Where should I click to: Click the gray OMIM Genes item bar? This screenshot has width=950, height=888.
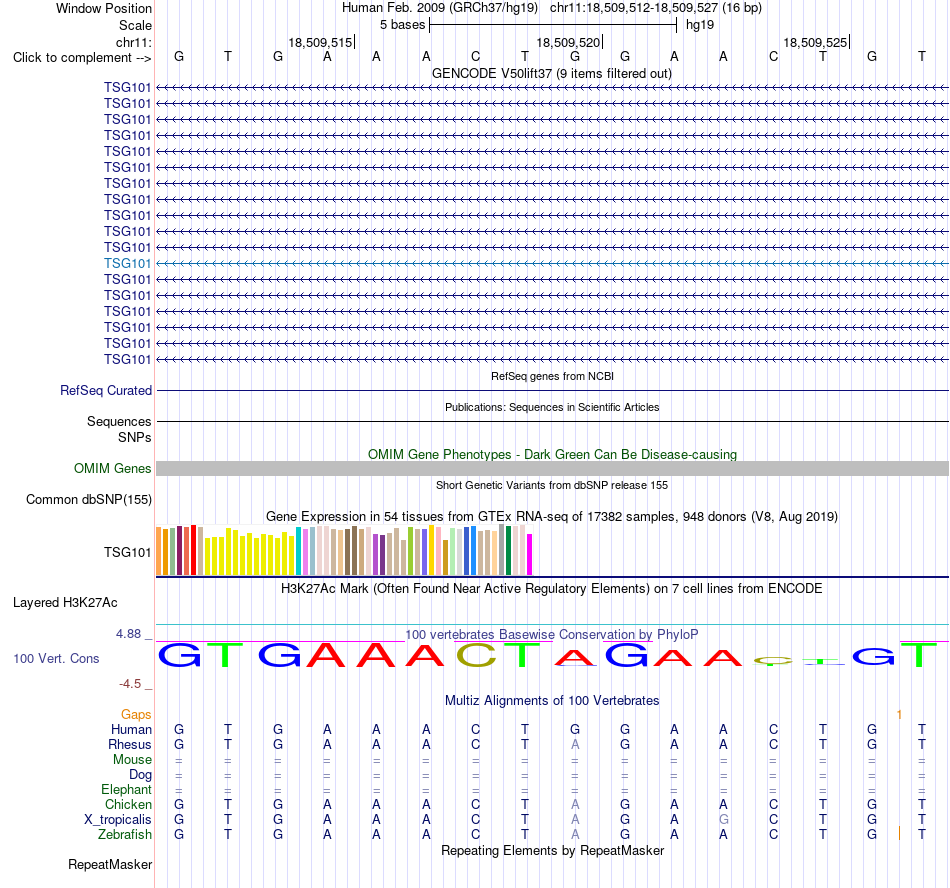pyautogui.click(x=552, y=468)
